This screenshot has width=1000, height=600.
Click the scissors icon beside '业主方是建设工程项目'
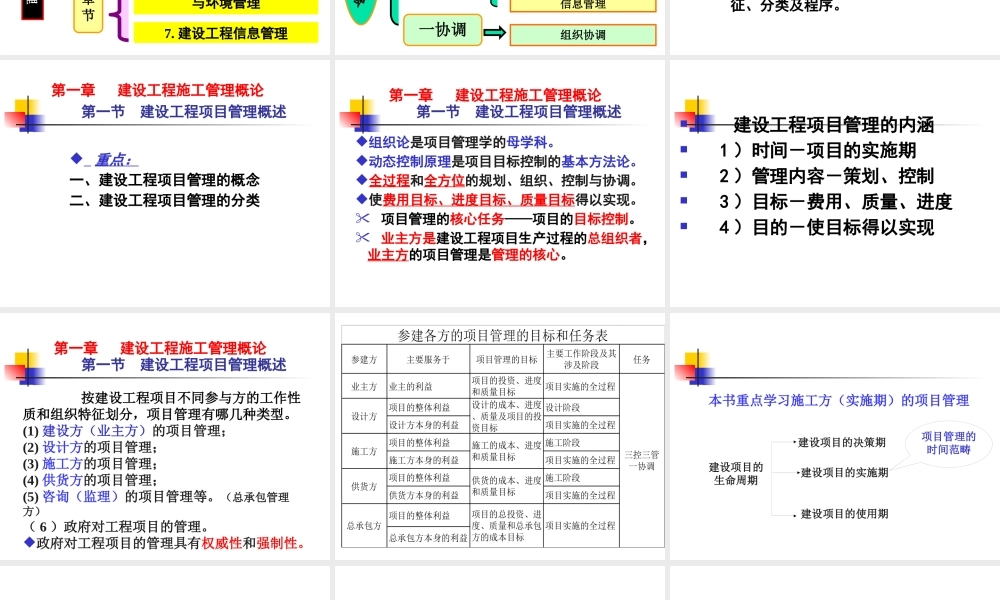pos(363,237)
